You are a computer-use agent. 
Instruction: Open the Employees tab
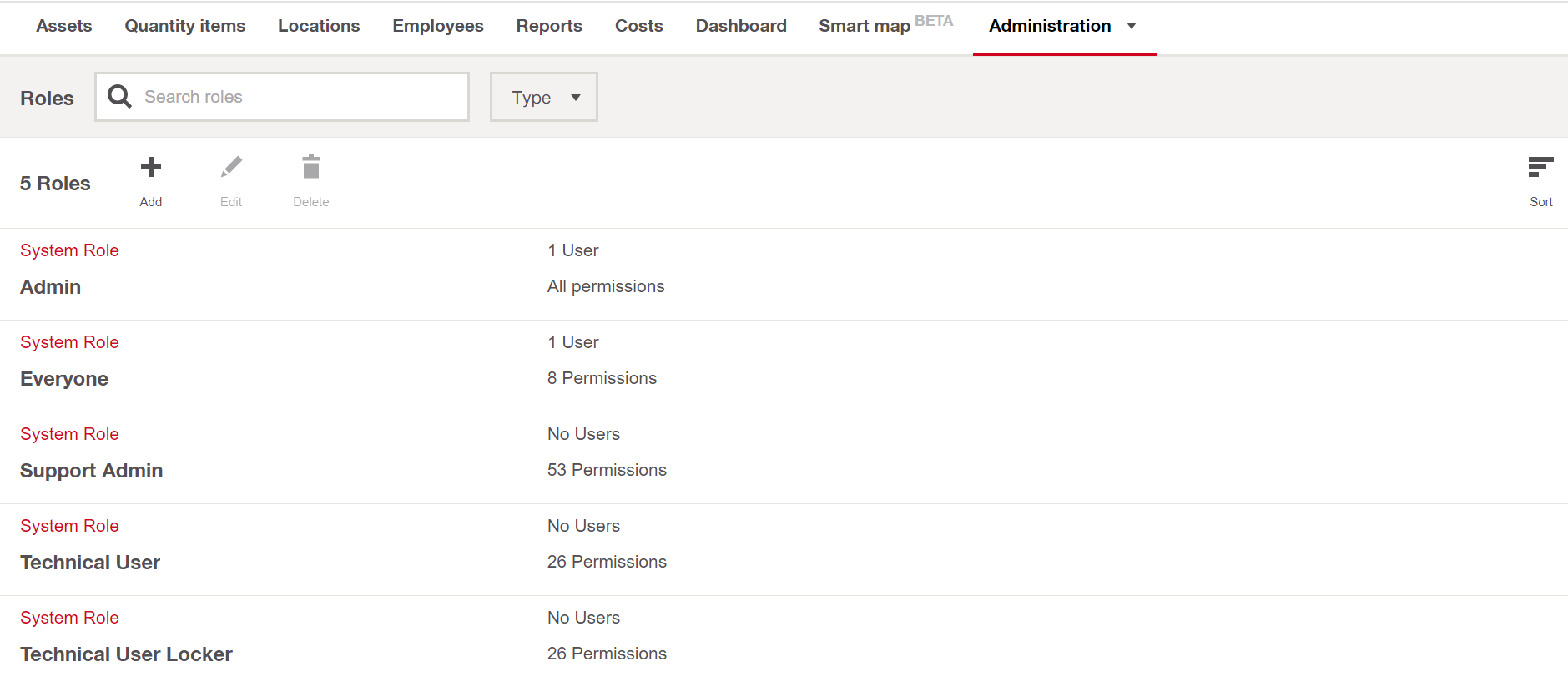(x=438, y=26)
